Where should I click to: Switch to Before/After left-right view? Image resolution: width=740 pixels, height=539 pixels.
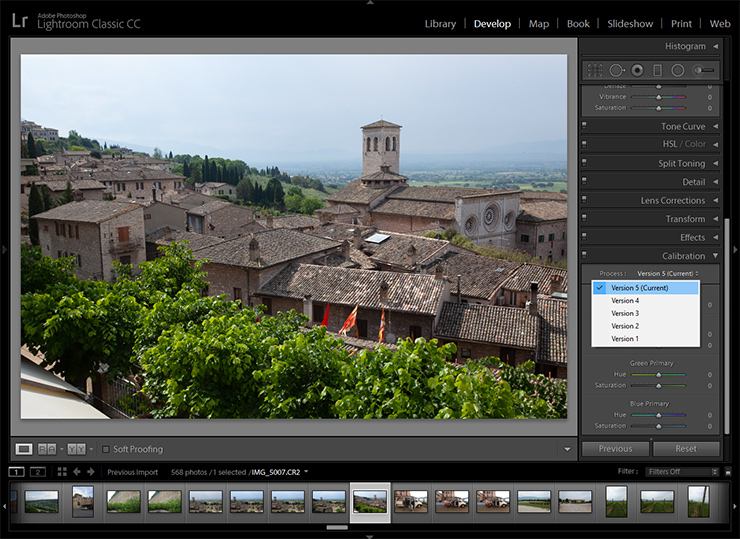47,449
